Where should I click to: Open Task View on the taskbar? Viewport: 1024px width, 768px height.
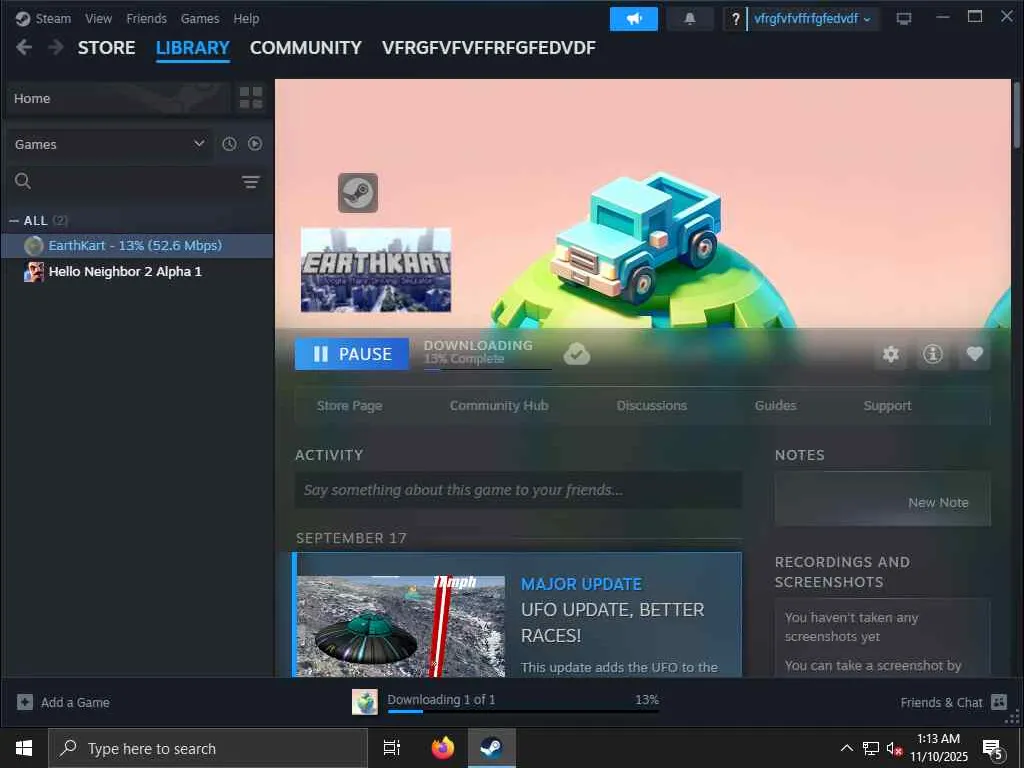click(x=391, y=748)
